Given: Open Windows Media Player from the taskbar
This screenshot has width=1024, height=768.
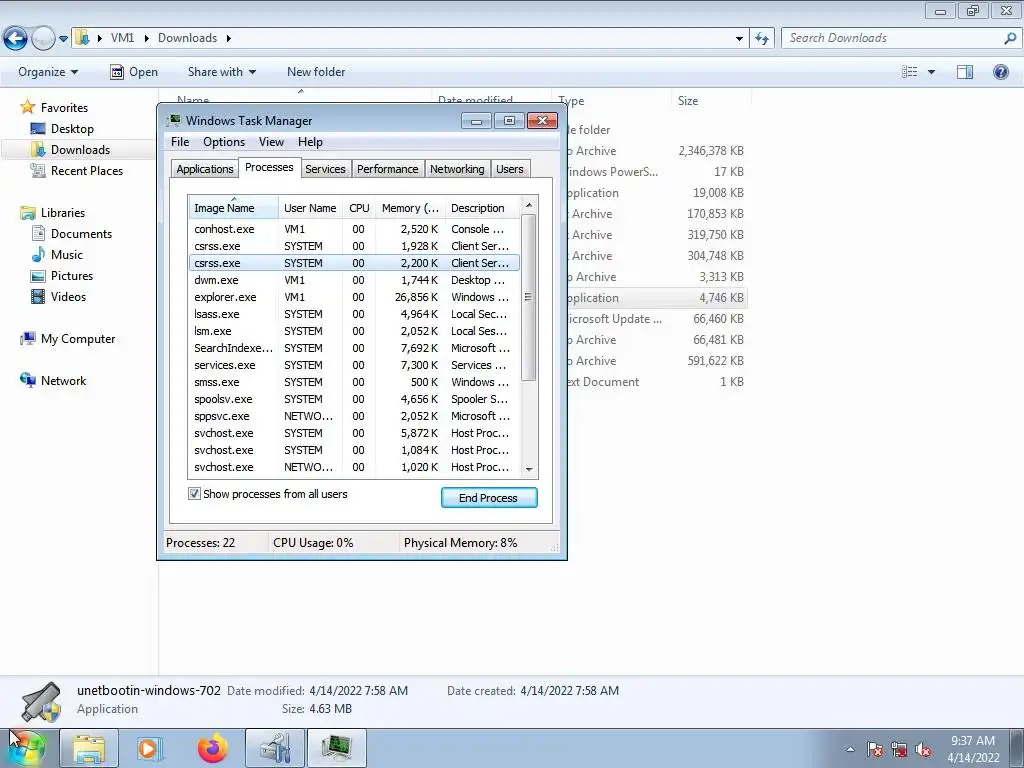Looking at the screenshot, I should 150,748.
